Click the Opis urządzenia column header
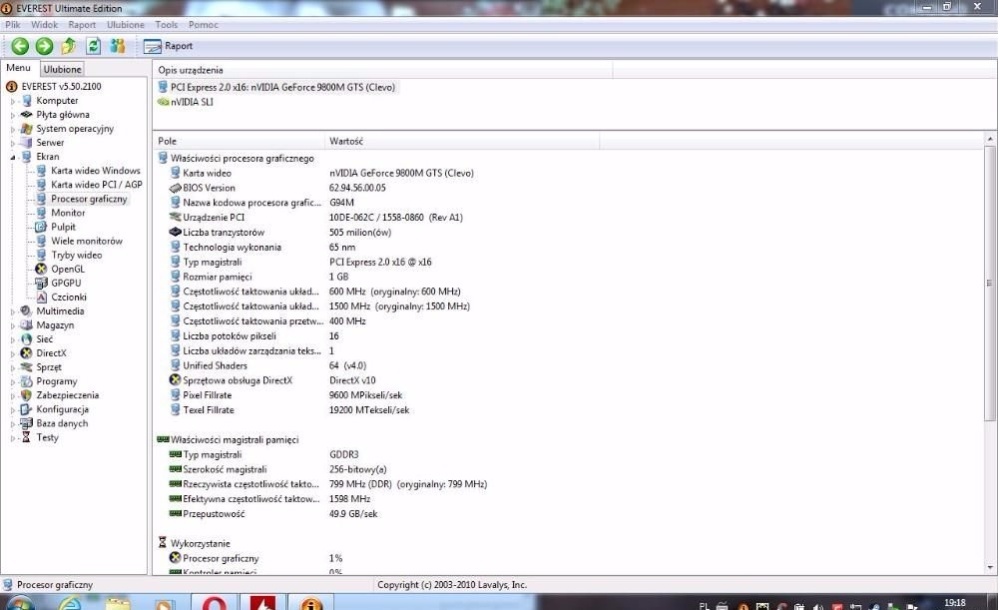 click(383, 70)
